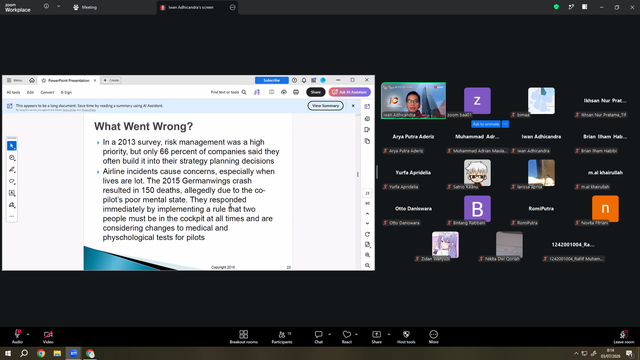
Task: Expand the dropdown arrow next to meeting info
Action: (x=58, y=6)
